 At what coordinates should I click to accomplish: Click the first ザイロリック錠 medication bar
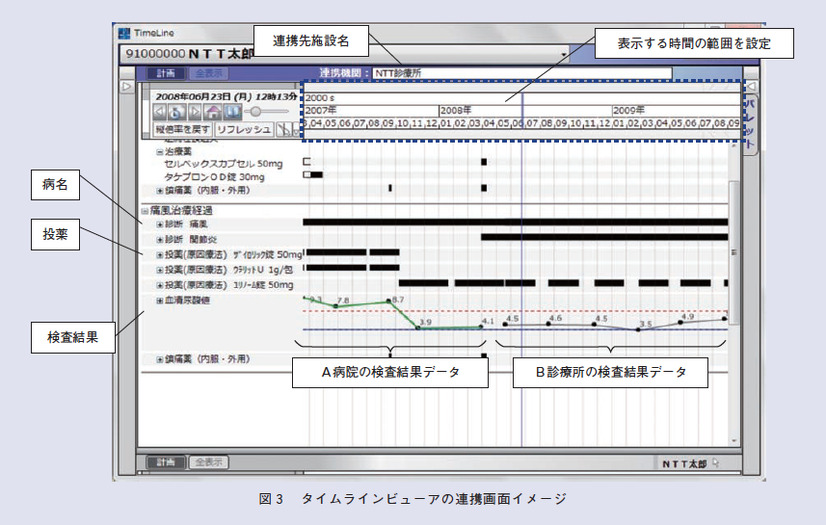(x=336, y=253)
